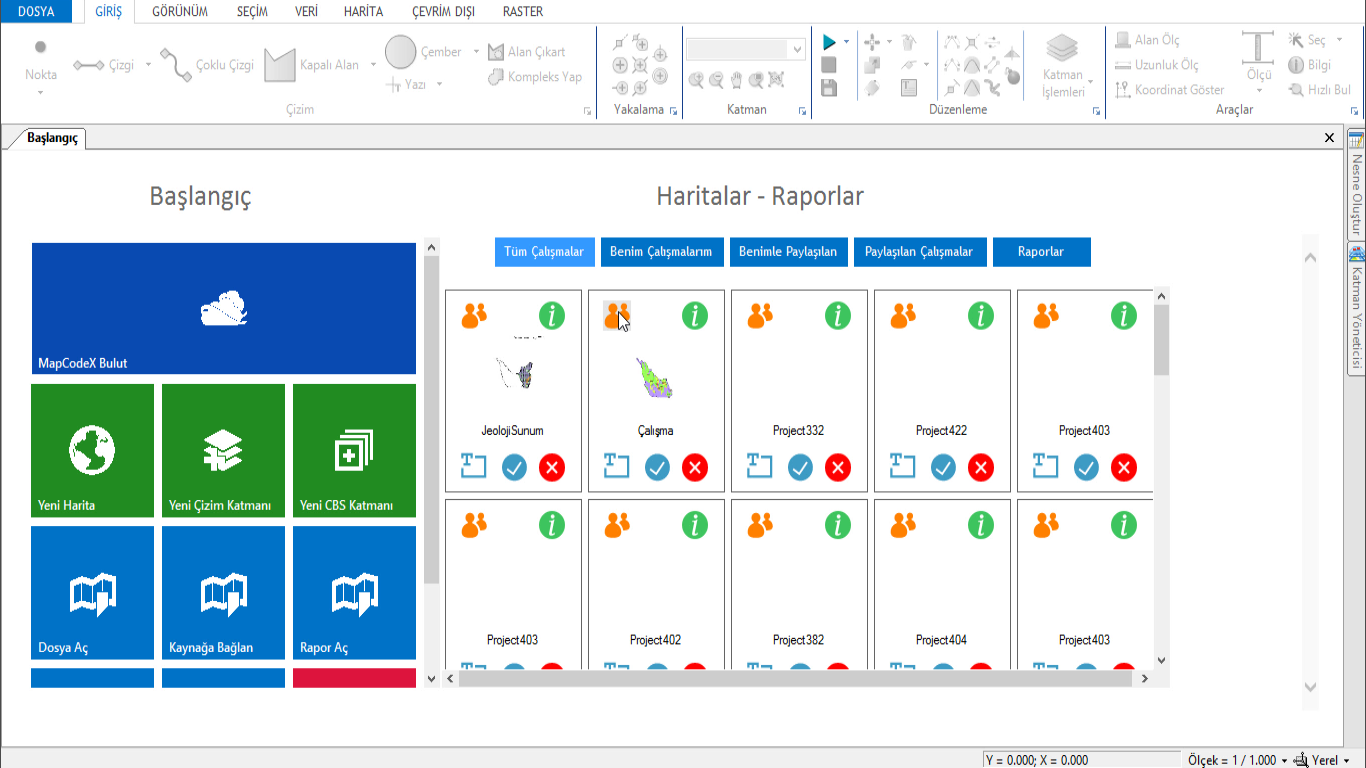This screenshot has width=1366, height=768.
Task: Open a file via Dosya Aç tile
Action: pyautogui.click(x=93, y=593)
